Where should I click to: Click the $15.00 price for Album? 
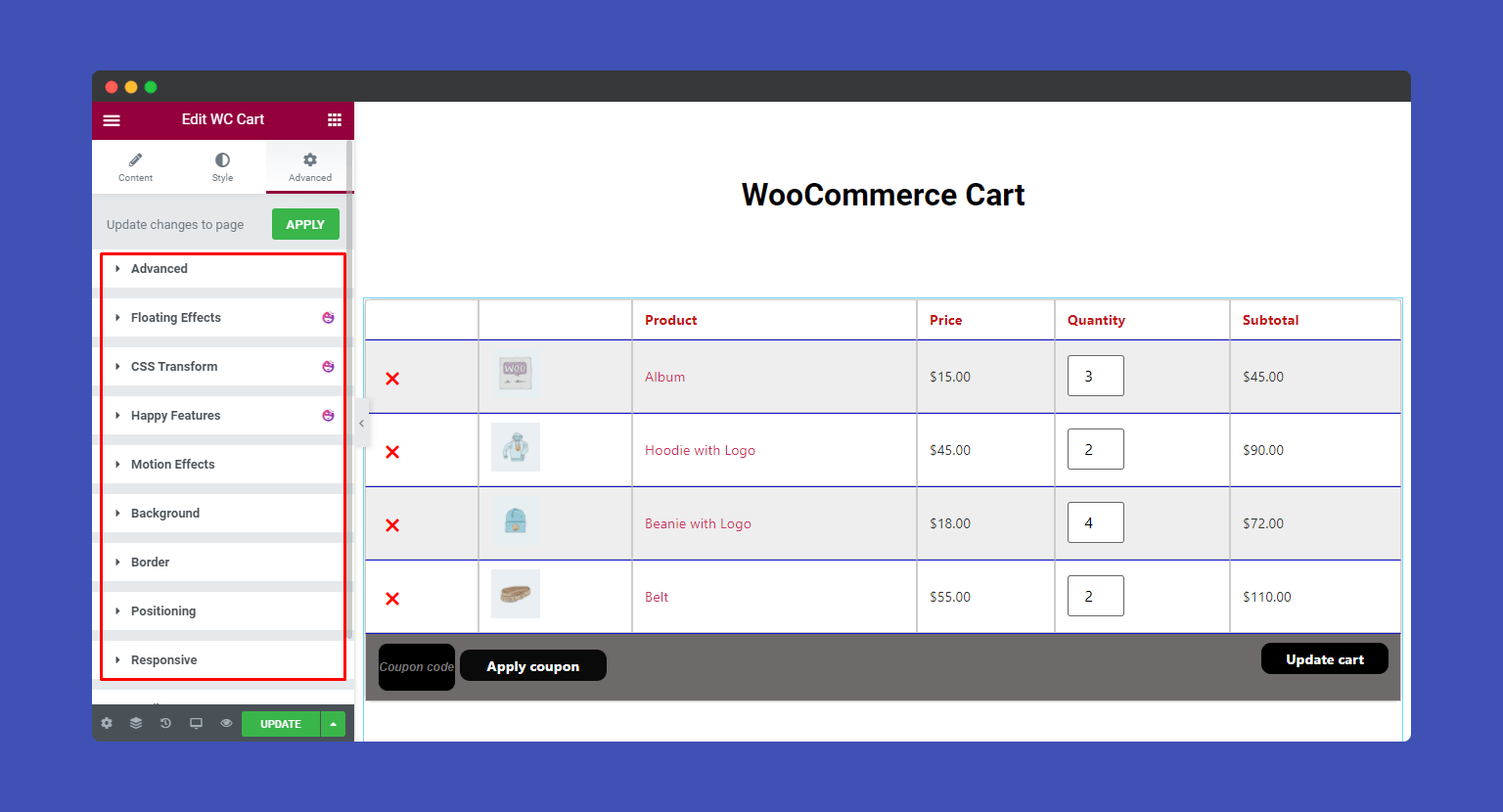click(950, 377)
